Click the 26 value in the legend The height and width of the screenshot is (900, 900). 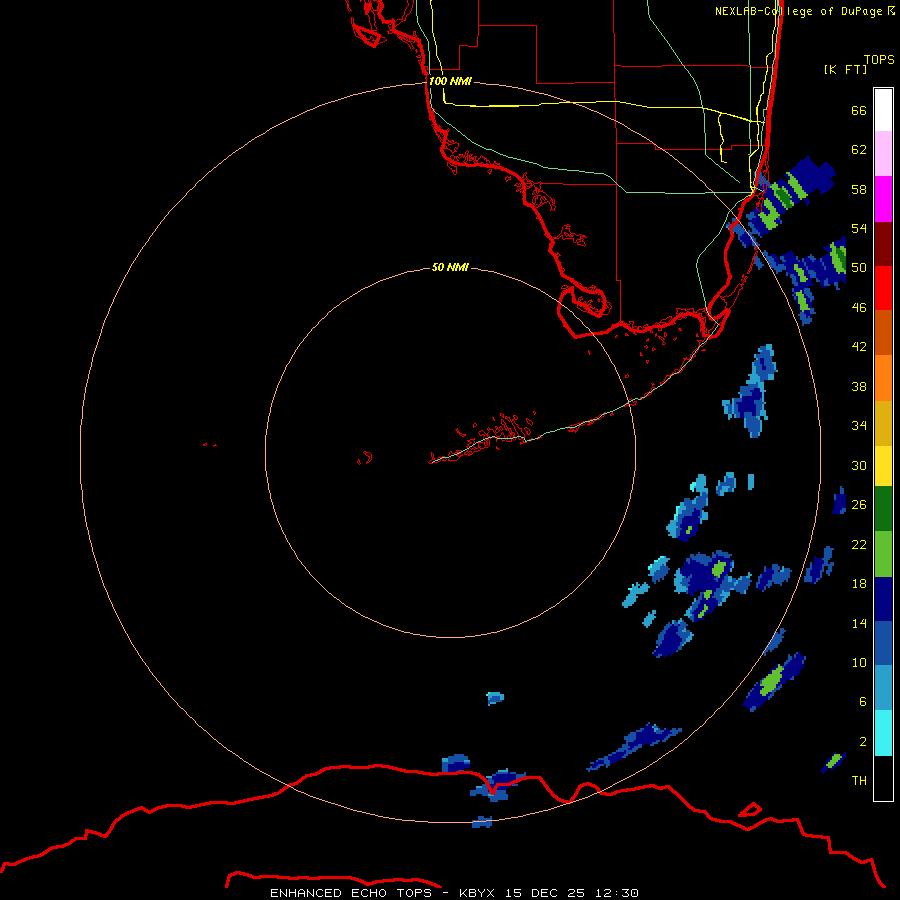(x=859, y=505)
